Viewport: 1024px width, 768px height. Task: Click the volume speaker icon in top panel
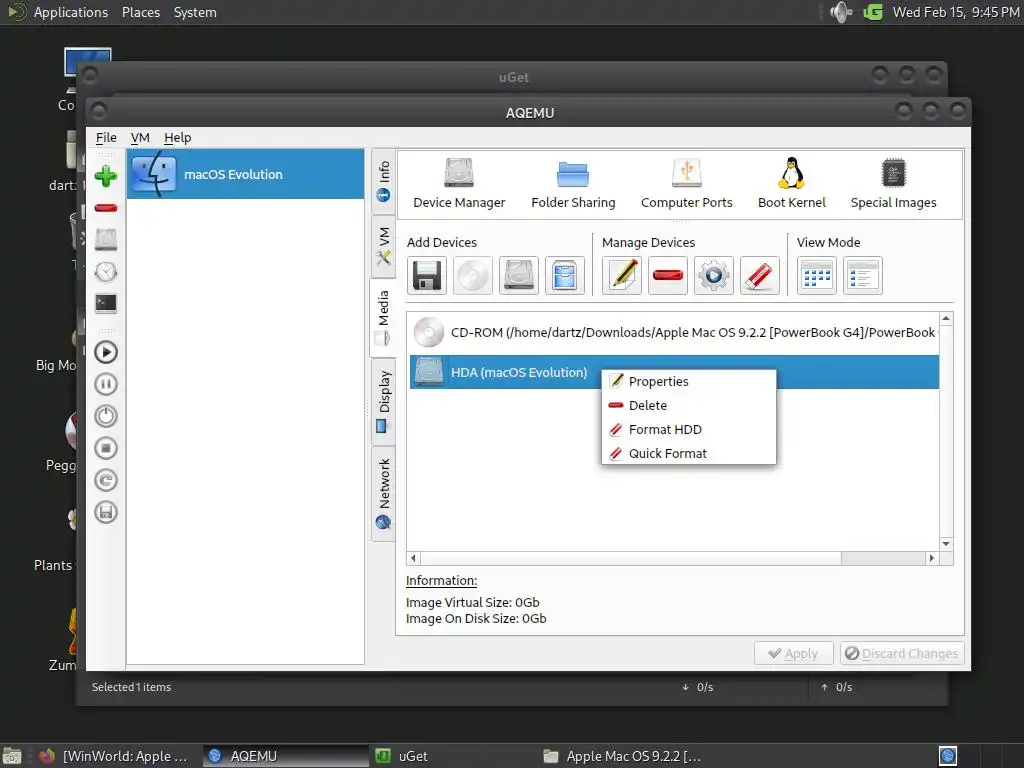click(840, 12)
